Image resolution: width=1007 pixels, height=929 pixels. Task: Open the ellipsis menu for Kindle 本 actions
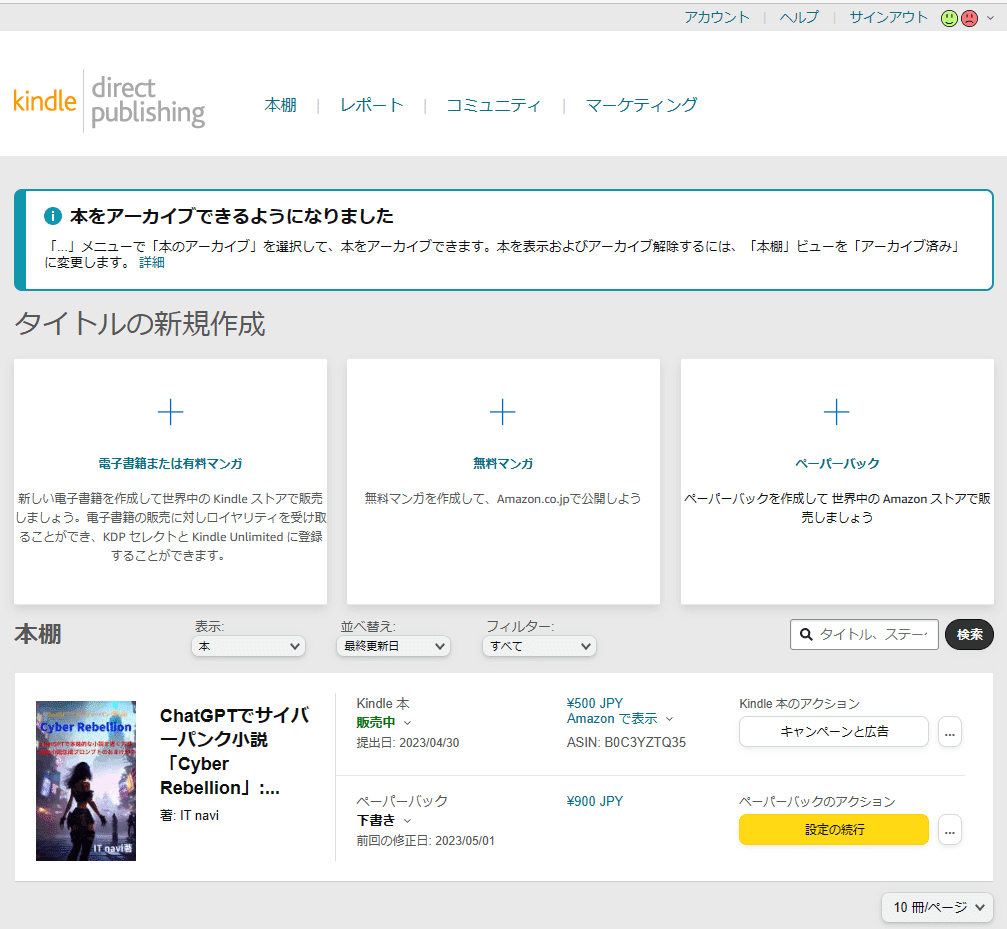point(950,732)
